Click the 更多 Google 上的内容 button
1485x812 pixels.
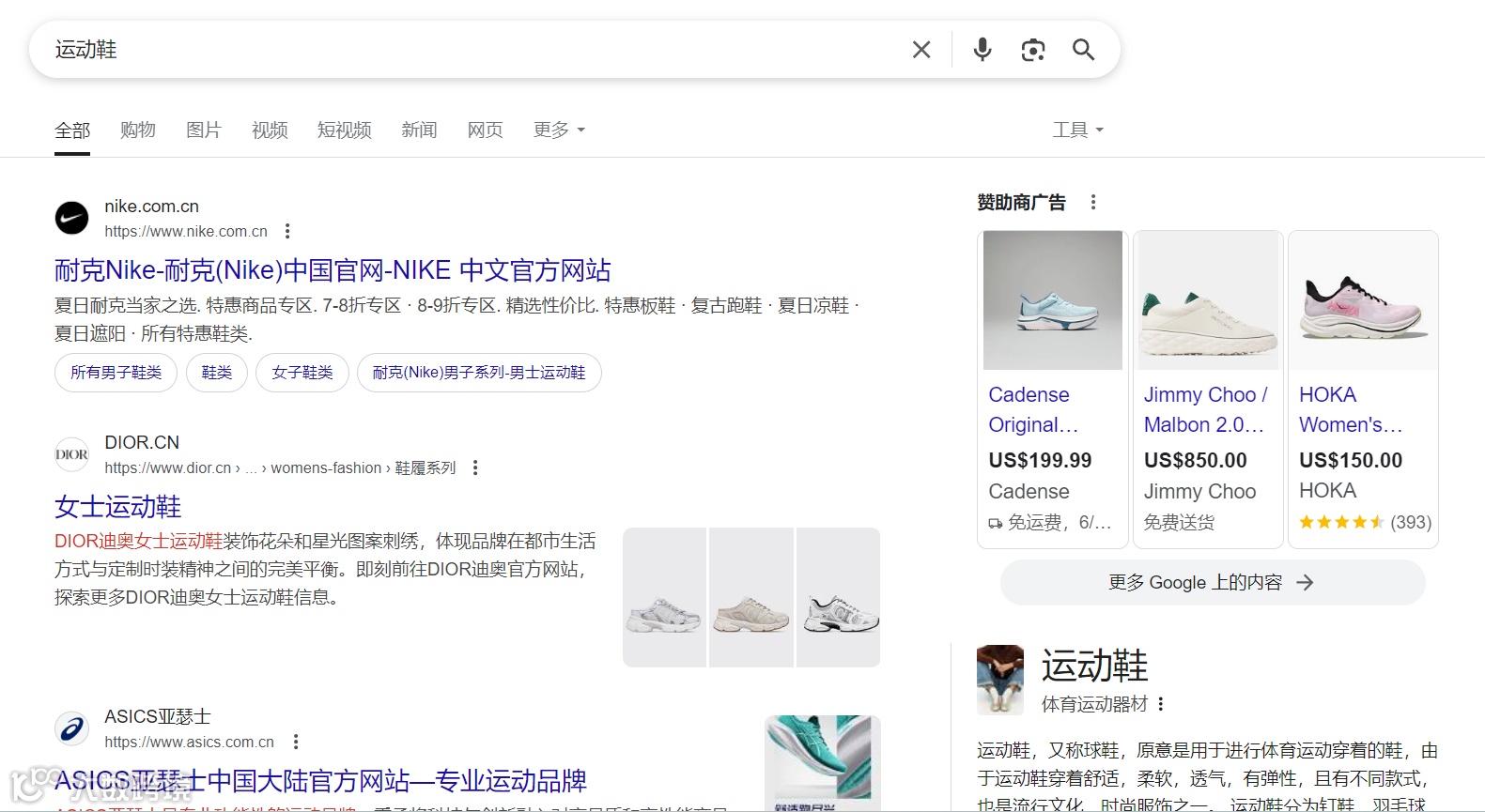1213,583
